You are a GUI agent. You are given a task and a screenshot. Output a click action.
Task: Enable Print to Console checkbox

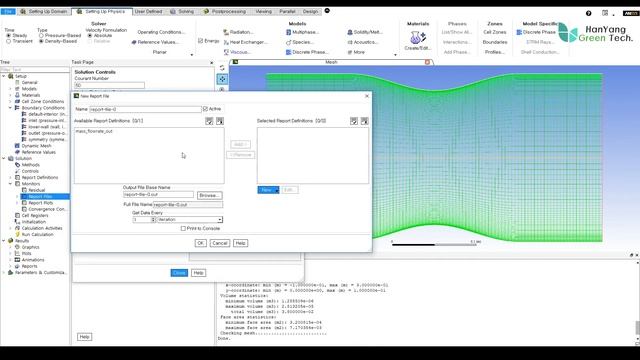(x=183, y=229)
